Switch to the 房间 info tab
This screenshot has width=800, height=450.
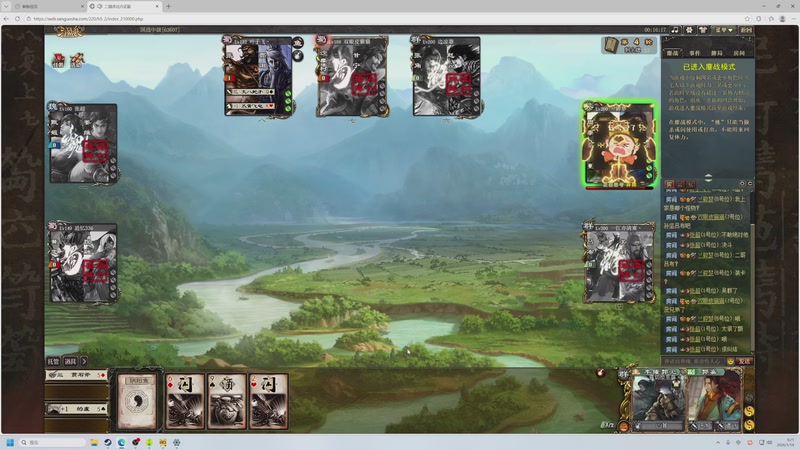[739, 53]
